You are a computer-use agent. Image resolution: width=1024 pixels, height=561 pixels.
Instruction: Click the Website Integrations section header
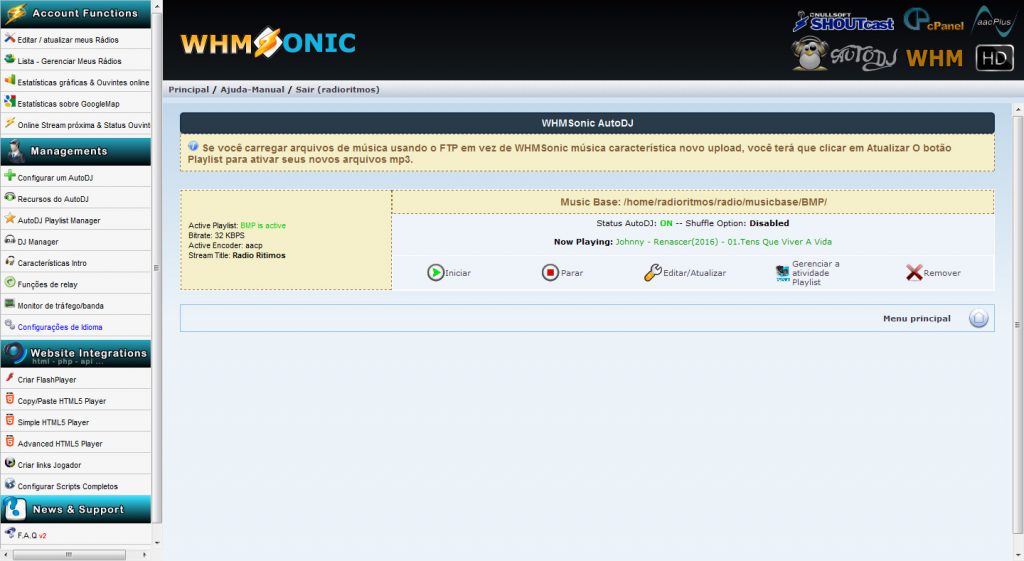click(76, 353)
